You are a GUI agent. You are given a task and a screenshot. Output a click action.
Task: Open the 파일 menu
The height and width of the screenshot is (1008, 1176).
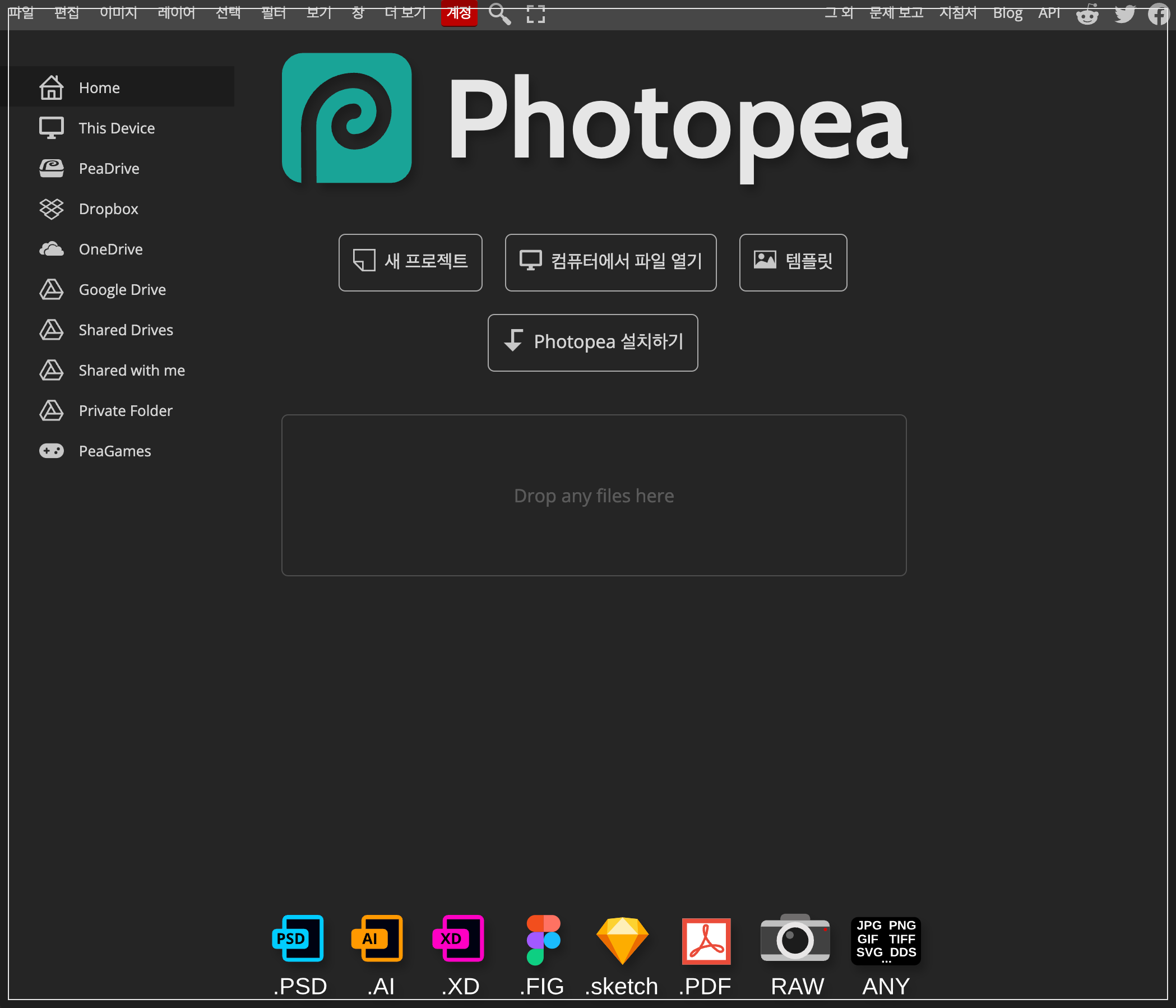[21, 12]
